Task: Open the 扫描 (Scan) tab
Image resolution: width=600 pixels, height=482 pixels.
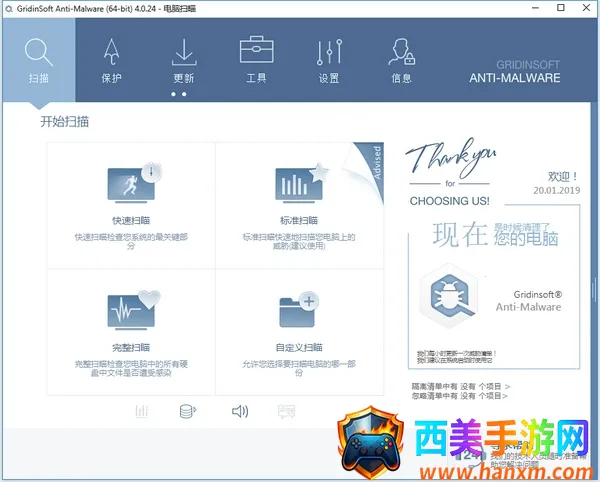Action: click(x=38, y=58)
